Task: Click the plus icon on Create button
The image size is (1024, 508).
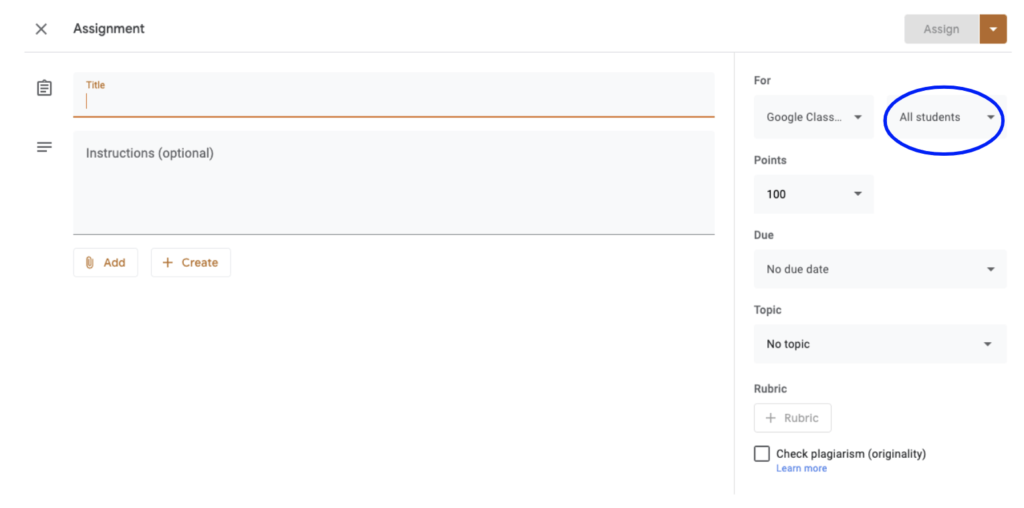Action: (x=167, y=263)
